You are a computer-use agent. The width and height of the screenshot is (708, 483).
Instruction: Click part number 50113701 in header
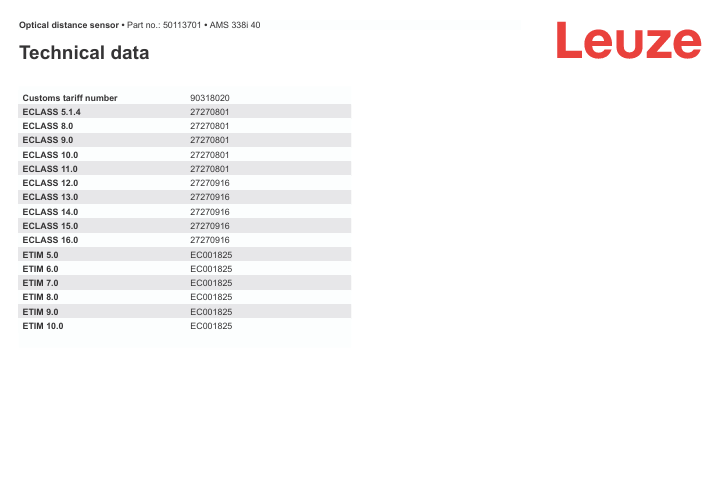(182, 24)
